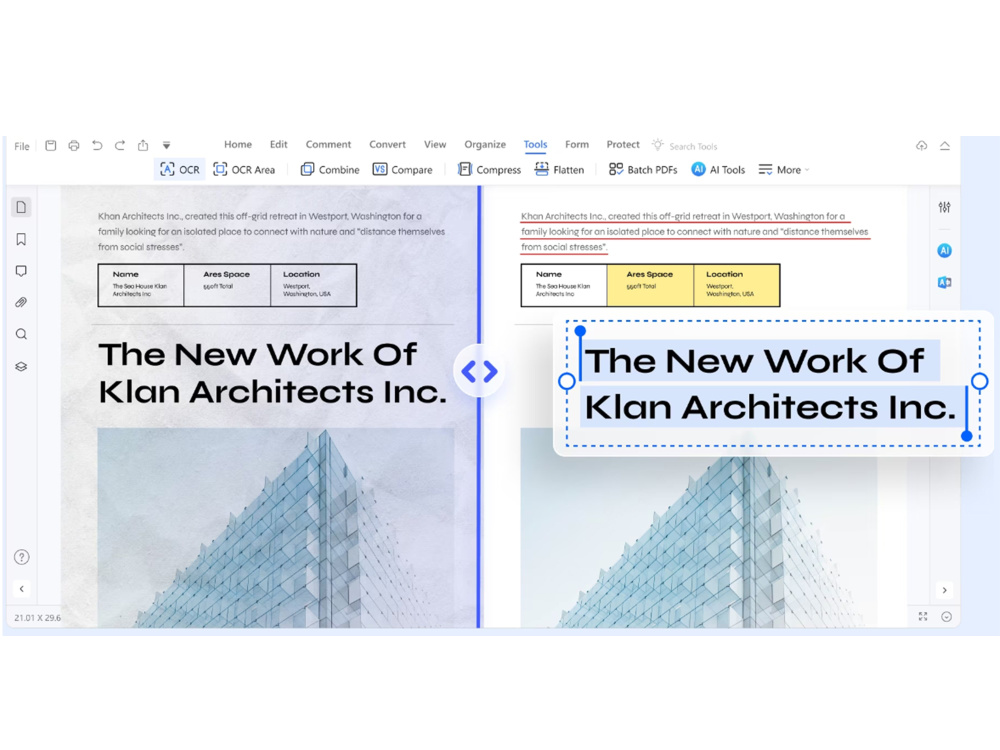Open the properties sliders icon
The image size is (1000, 750).
(945, 207)
